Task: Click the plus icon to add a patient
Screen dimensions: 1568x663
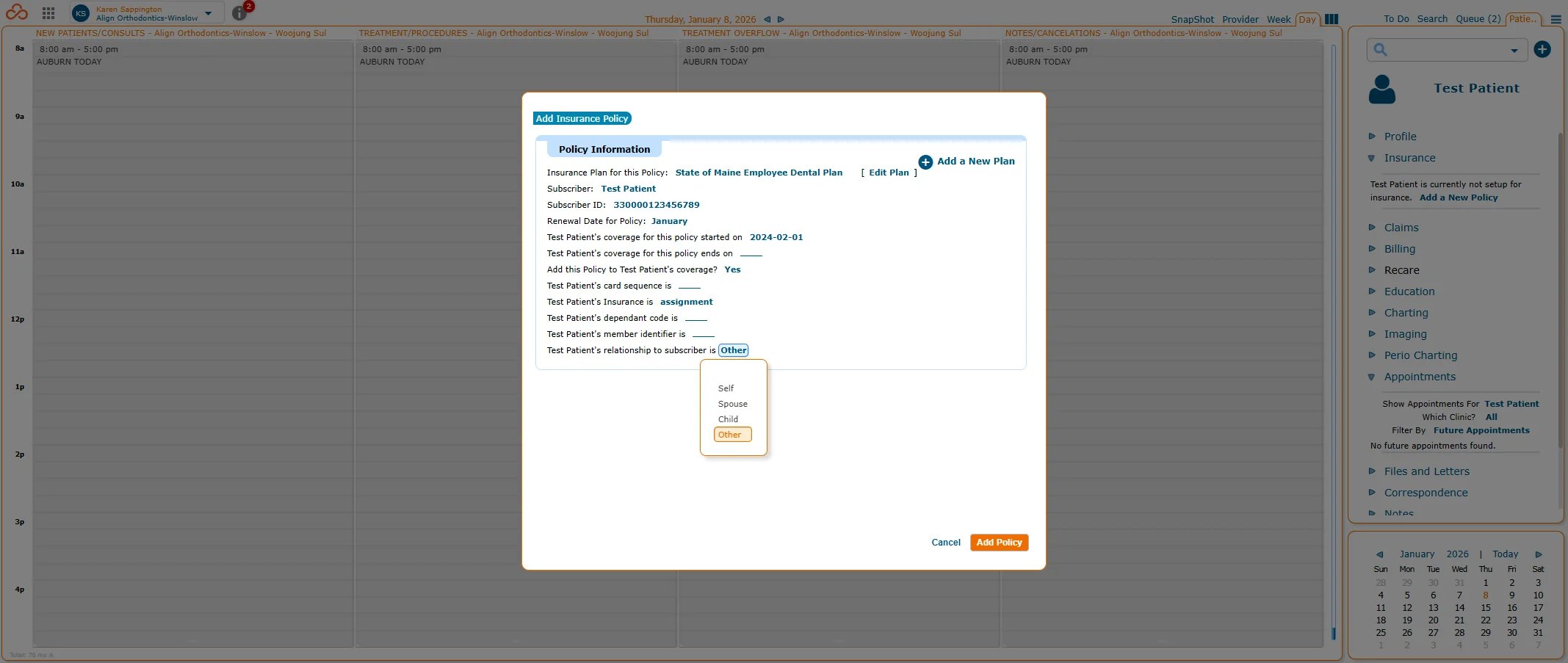Action: coord(1542,49)
